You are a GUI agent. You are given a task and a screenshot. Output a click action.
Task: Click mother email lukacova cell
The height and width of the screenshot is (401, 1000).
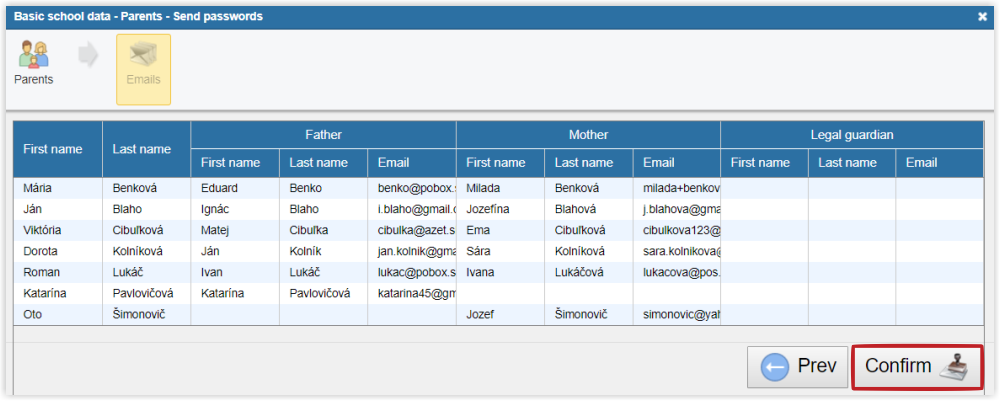[x=676, y=272]
